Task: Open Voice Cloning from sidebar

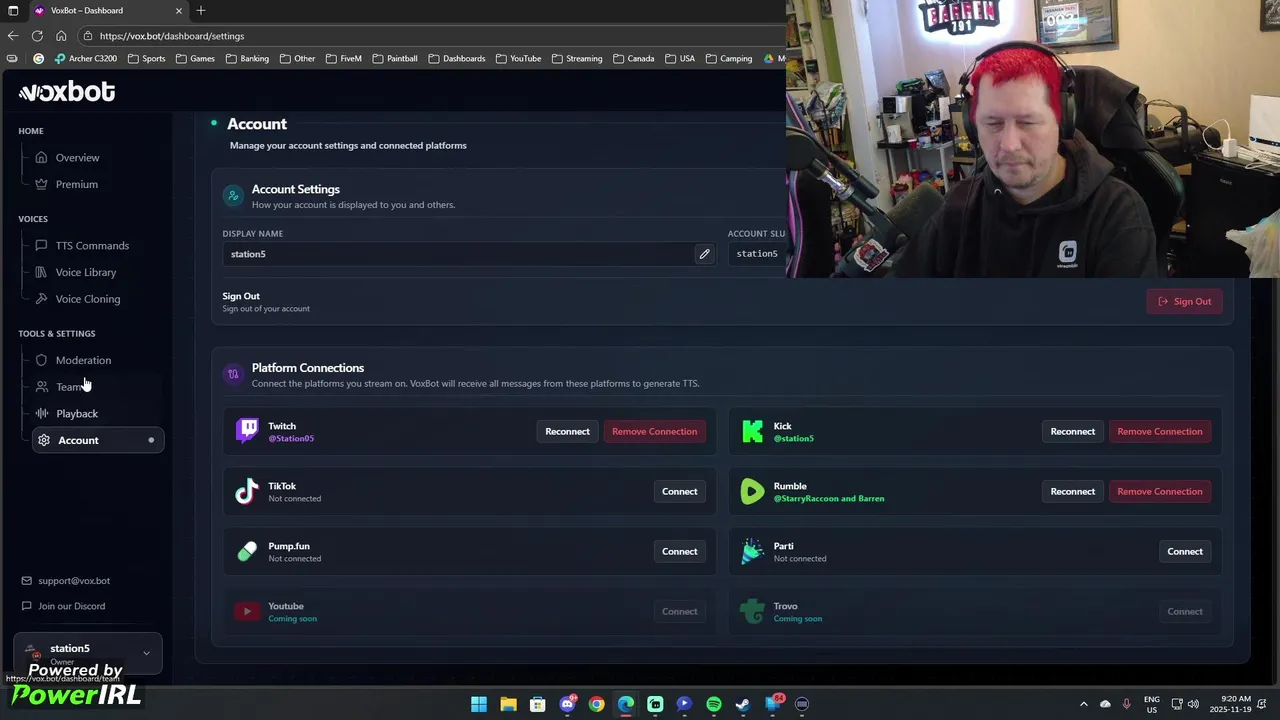Action: [x=88, y=299]
